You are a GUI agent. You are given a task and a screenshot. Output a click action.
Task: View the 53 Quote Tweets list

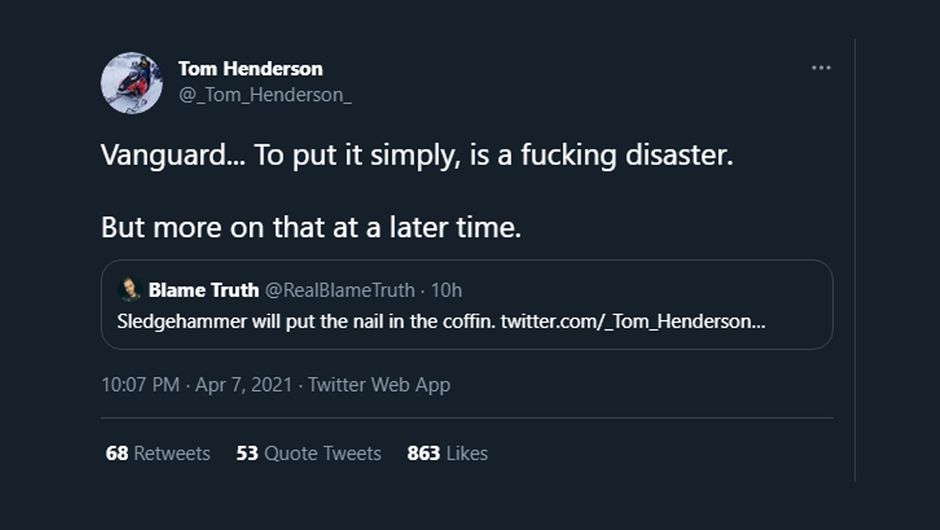(x=309, y=454)
